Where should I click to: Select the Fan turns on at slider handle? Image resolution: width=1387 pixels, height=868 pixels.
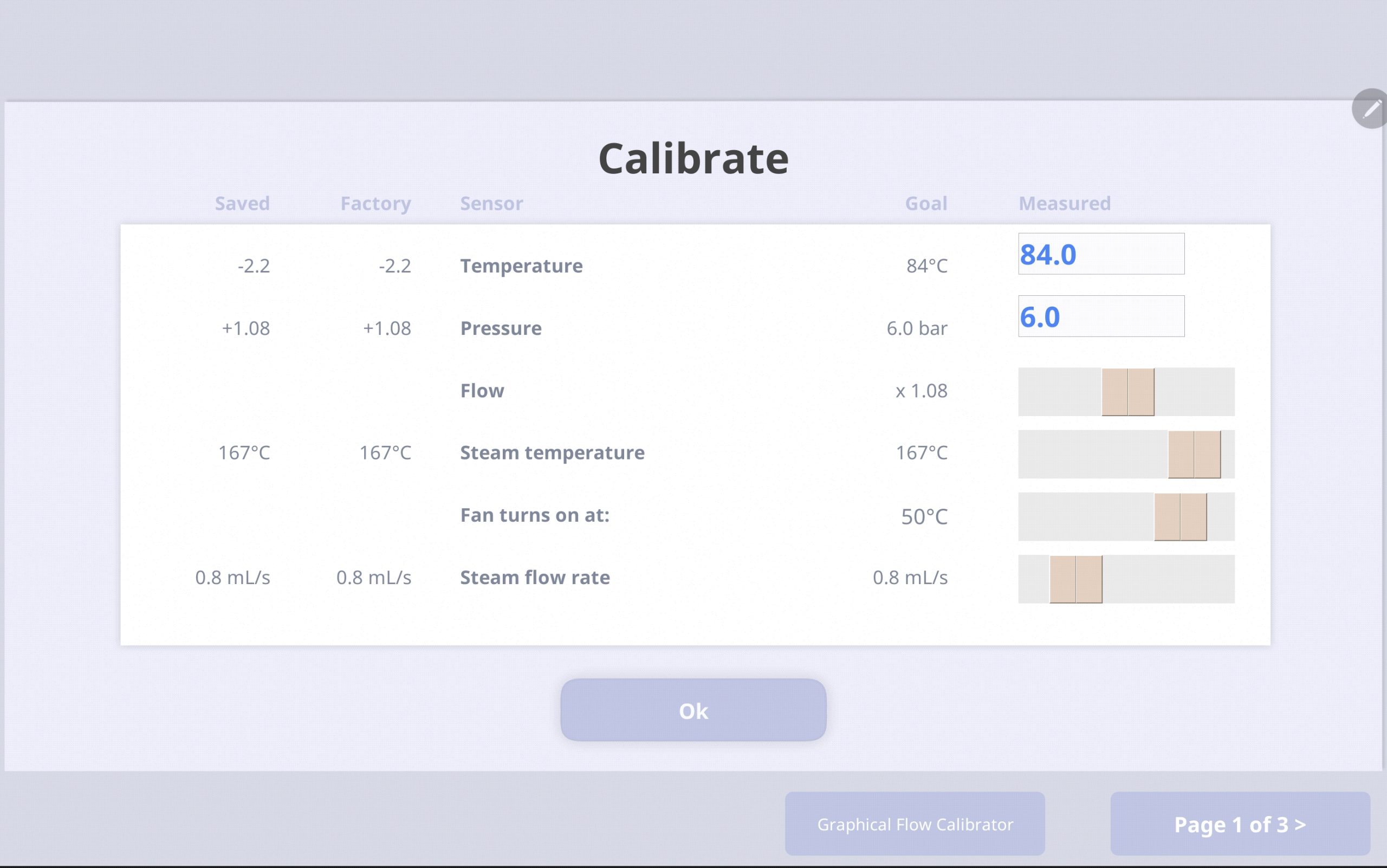[x=1181, y=517]
